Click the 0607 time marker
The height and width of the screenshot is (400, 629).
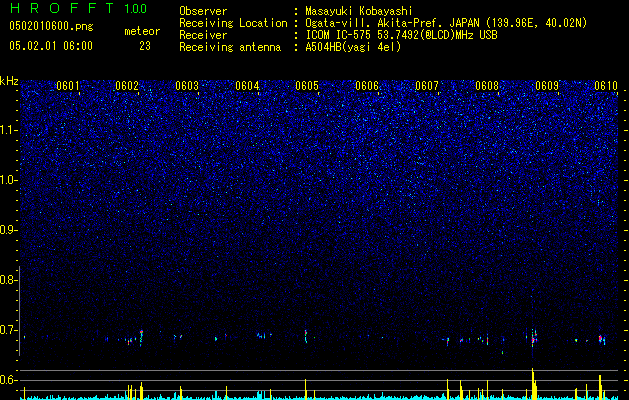point(427,86)
